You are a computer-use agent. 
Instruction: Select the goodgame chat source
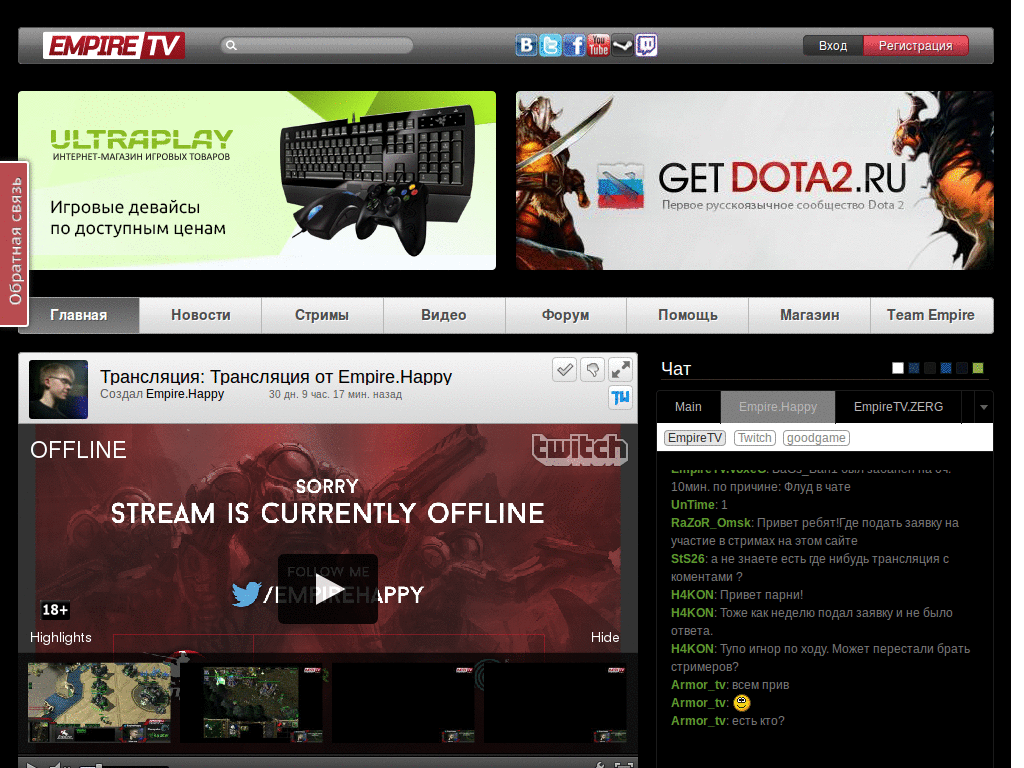[816, 438]
